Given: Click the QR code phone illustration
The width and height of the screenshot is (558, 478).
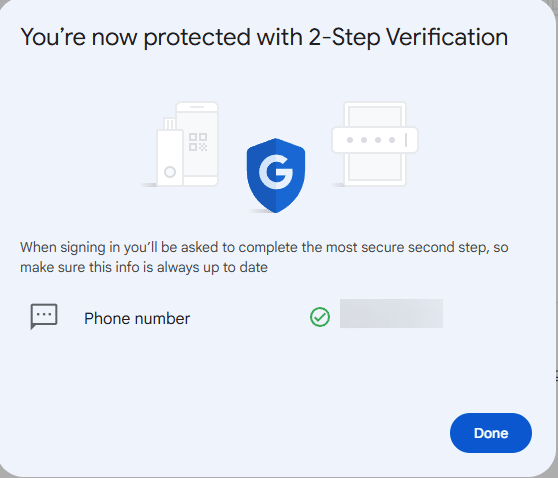Looking at the screenshot, I should (x=197, y=144).
